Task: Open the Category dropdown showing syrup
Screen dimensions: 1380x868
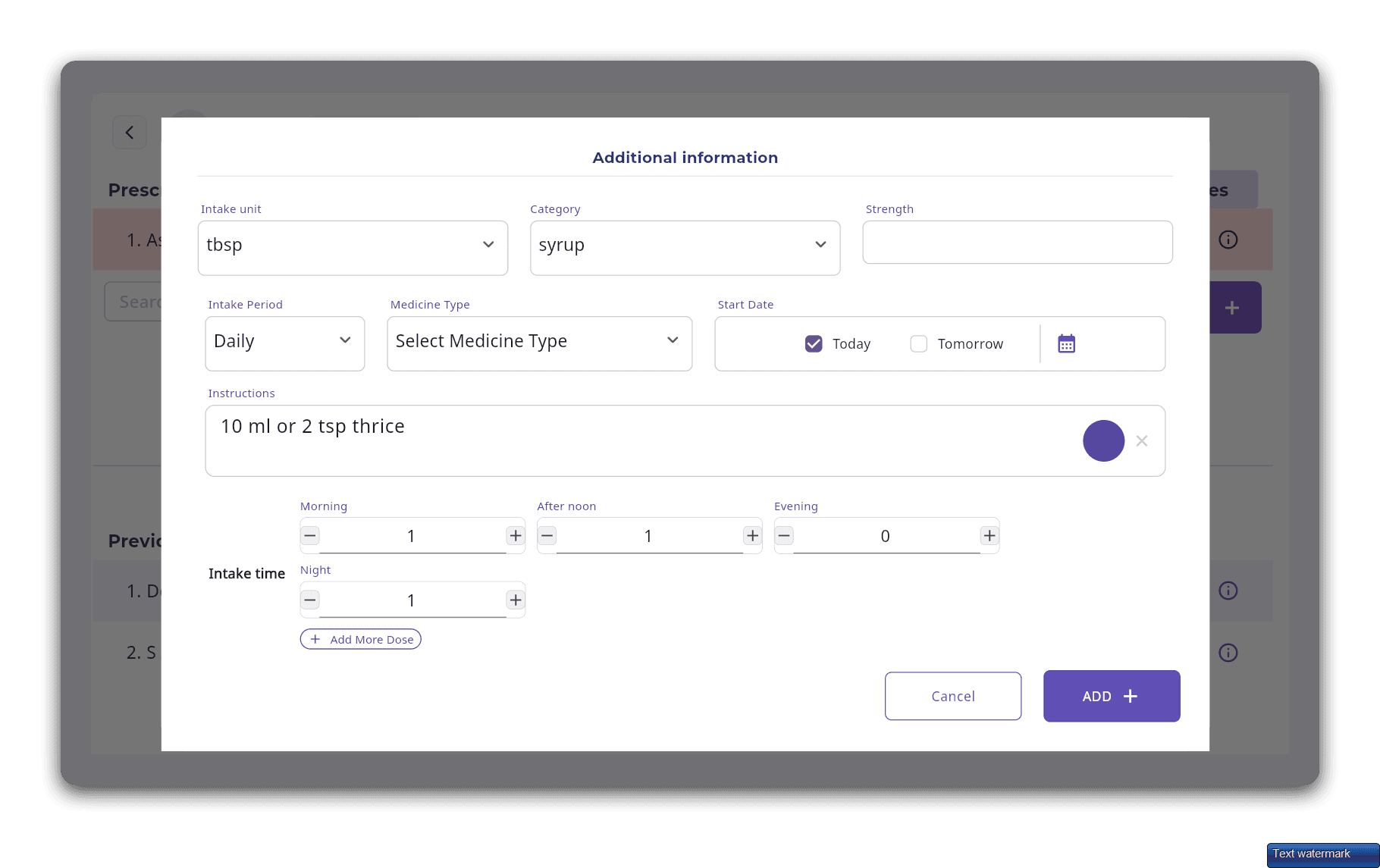Action: point(685,248)
